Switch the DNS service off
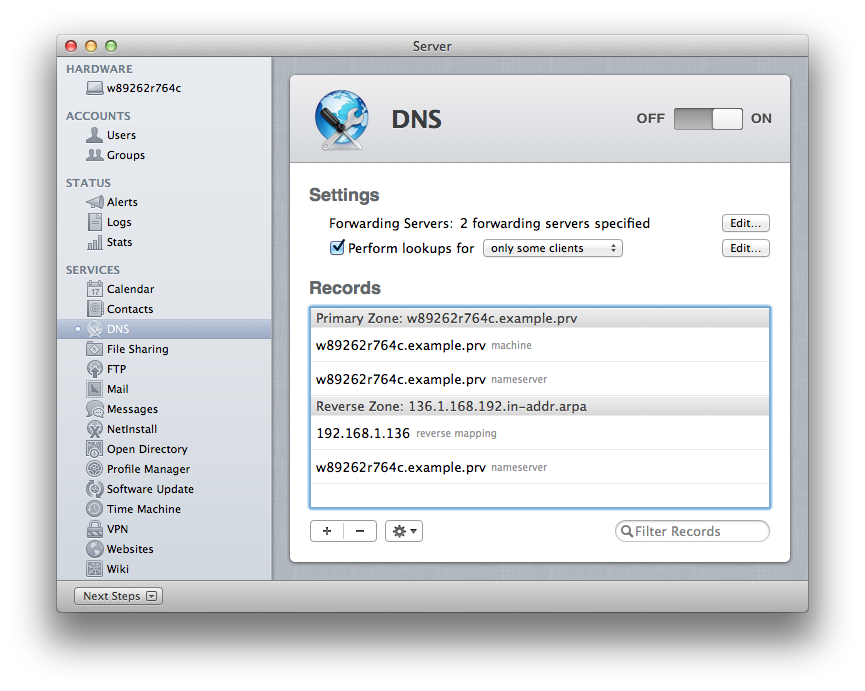Viewport: 865px width, 691px height. pos(693,118)
